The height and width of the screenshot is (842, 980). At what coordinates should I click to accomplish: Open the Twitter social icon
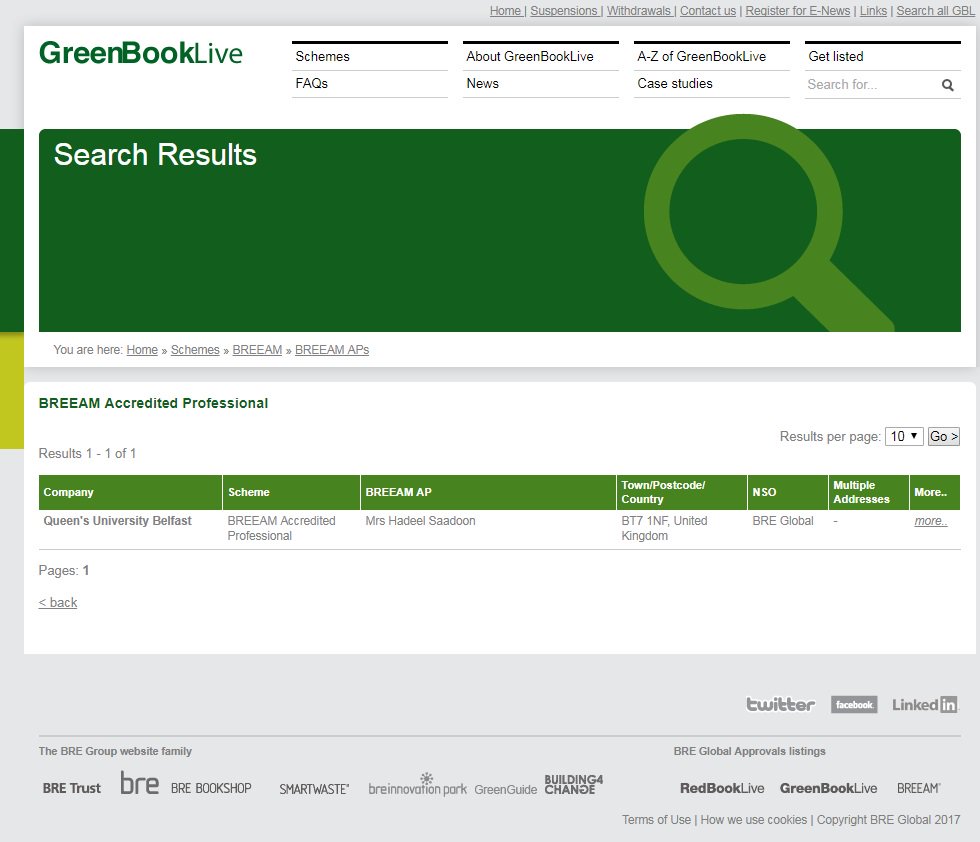tap(781, 704)
